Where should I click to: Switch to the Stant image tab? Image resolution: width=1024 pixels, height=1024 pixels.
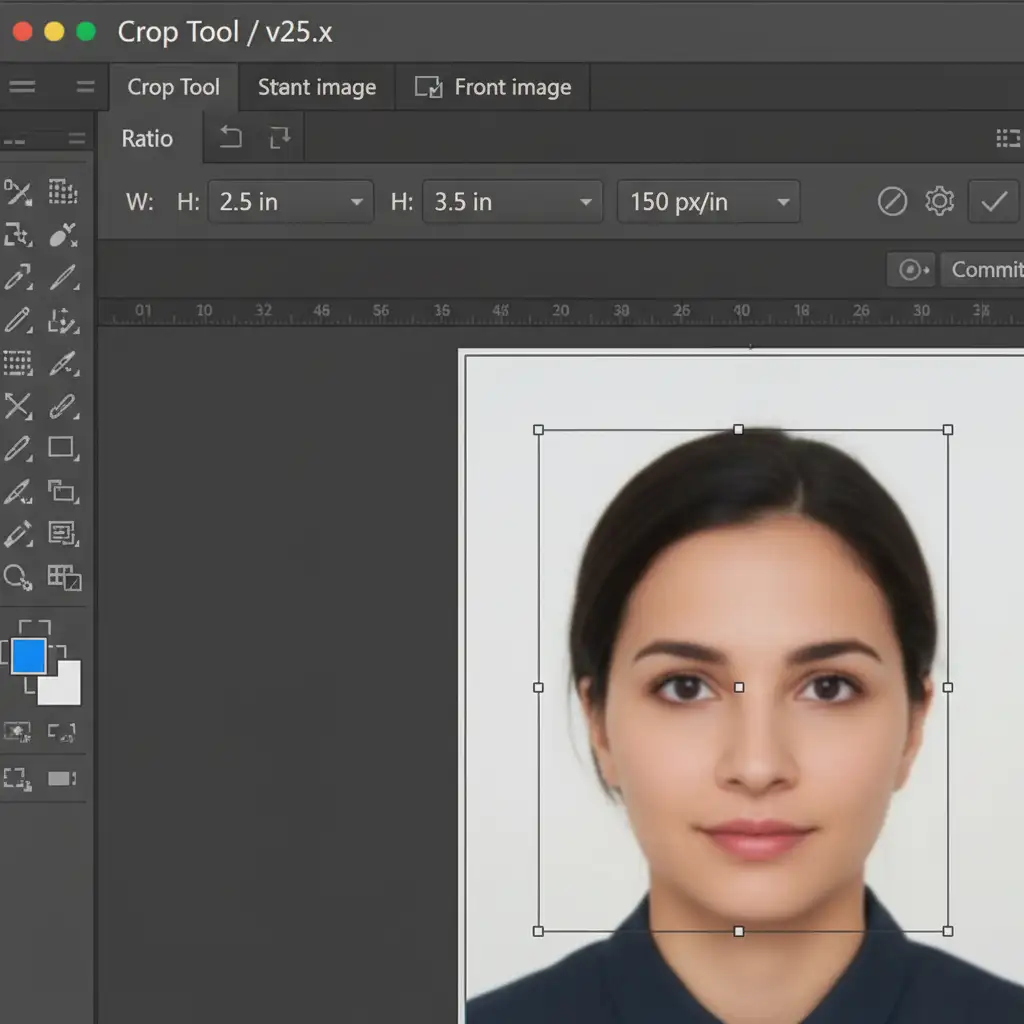coord(316,88)
